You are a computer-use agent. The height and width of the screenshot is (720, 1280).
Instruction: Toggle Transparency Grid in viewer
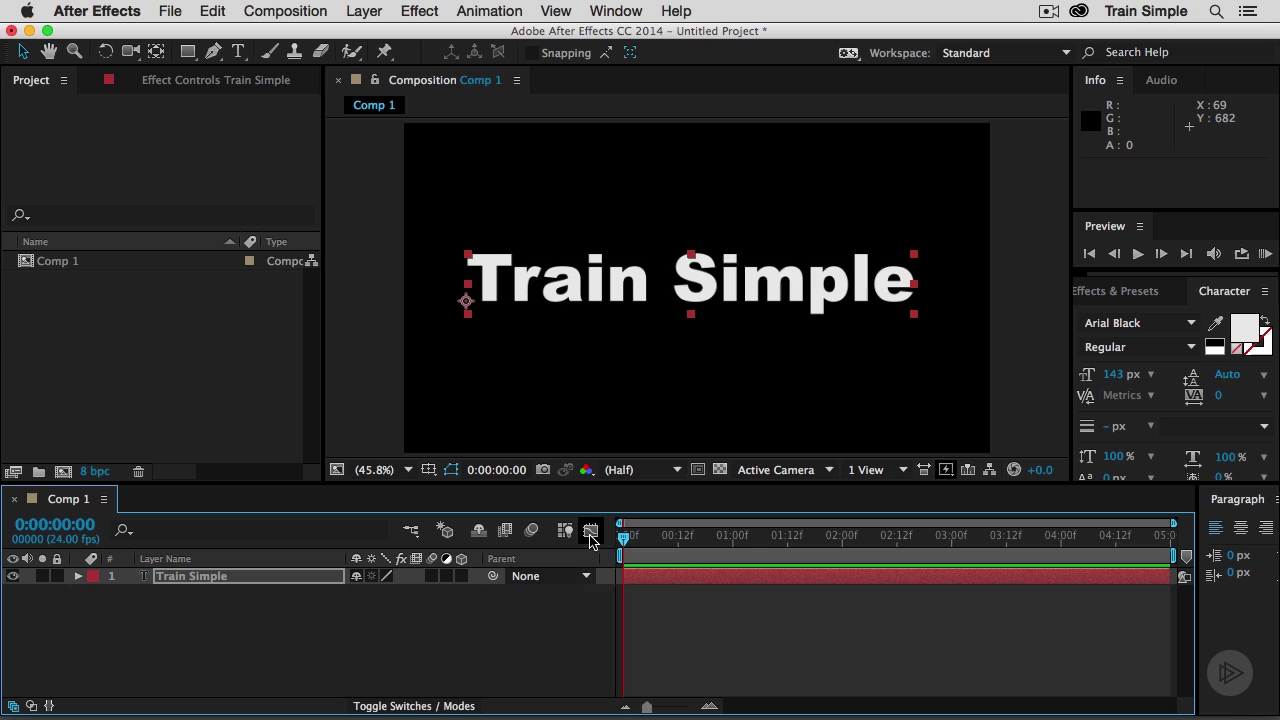click(x=720, y=470)
